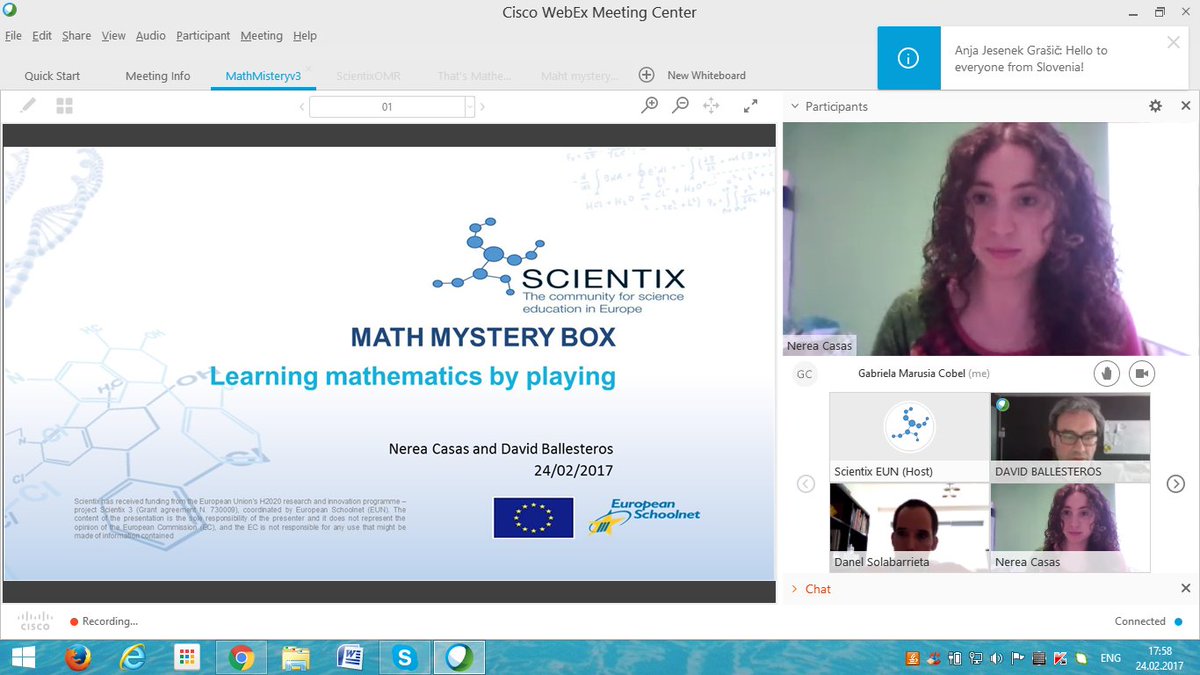Viewport: 1200px width, 675px height.
Task: Open File Explorer from the taskbar
Action: (295, 657)
